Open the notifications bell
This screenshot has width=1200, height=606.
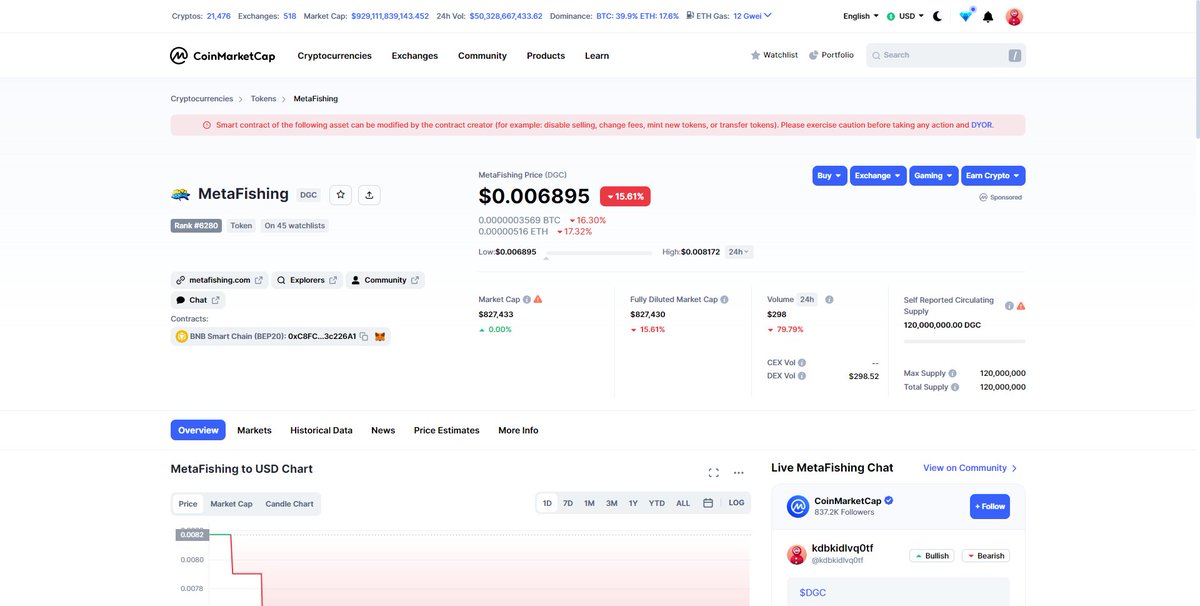[989, 17]
